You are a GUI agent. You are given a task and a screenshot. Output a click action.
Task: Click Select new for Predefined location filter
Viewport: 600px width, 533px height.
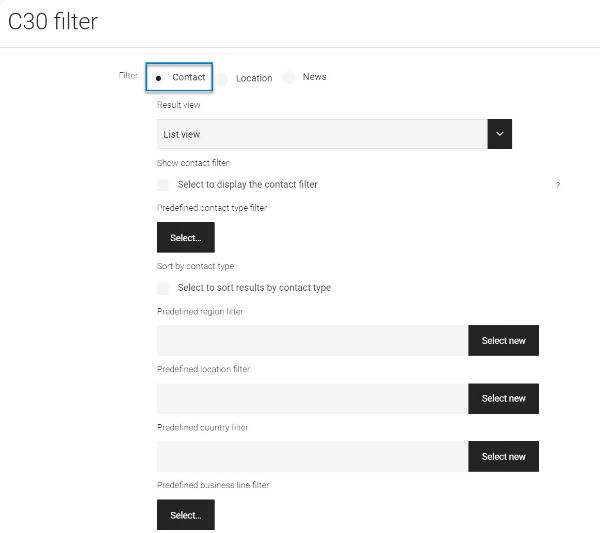coord(503,398)
